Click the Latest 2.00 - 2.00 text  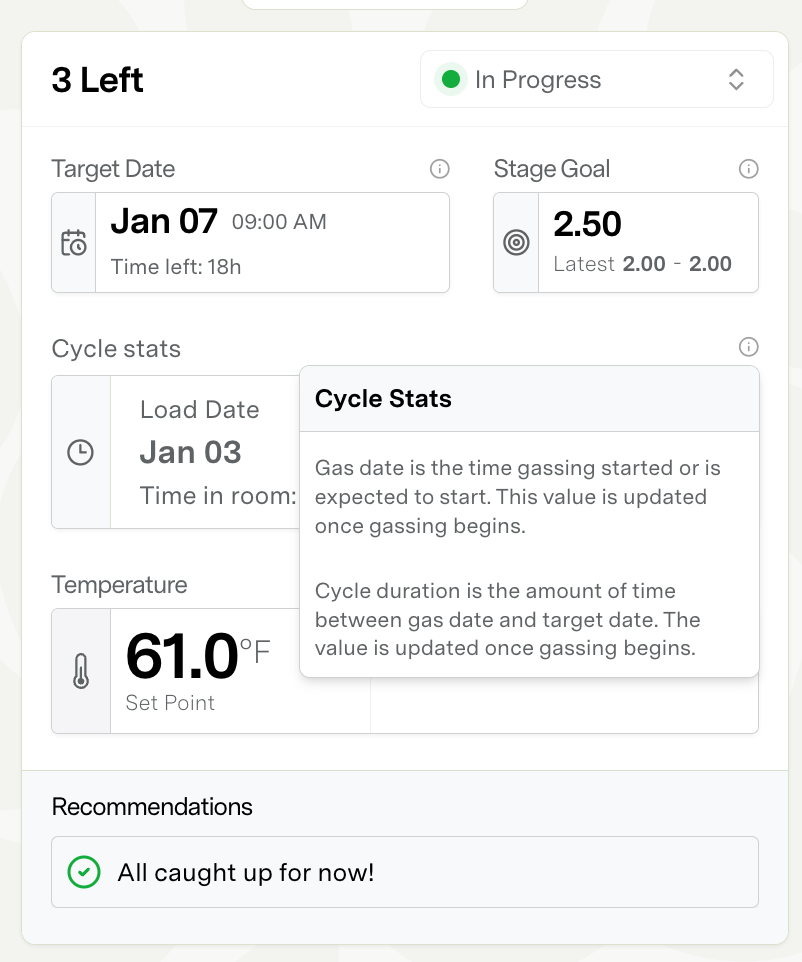(x=643, y=264)
